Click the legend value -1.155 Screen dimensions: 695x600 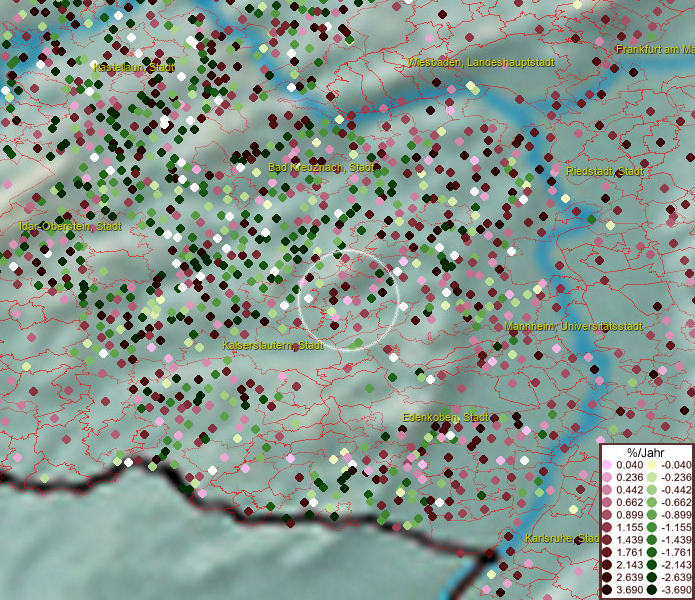point(676,527)
